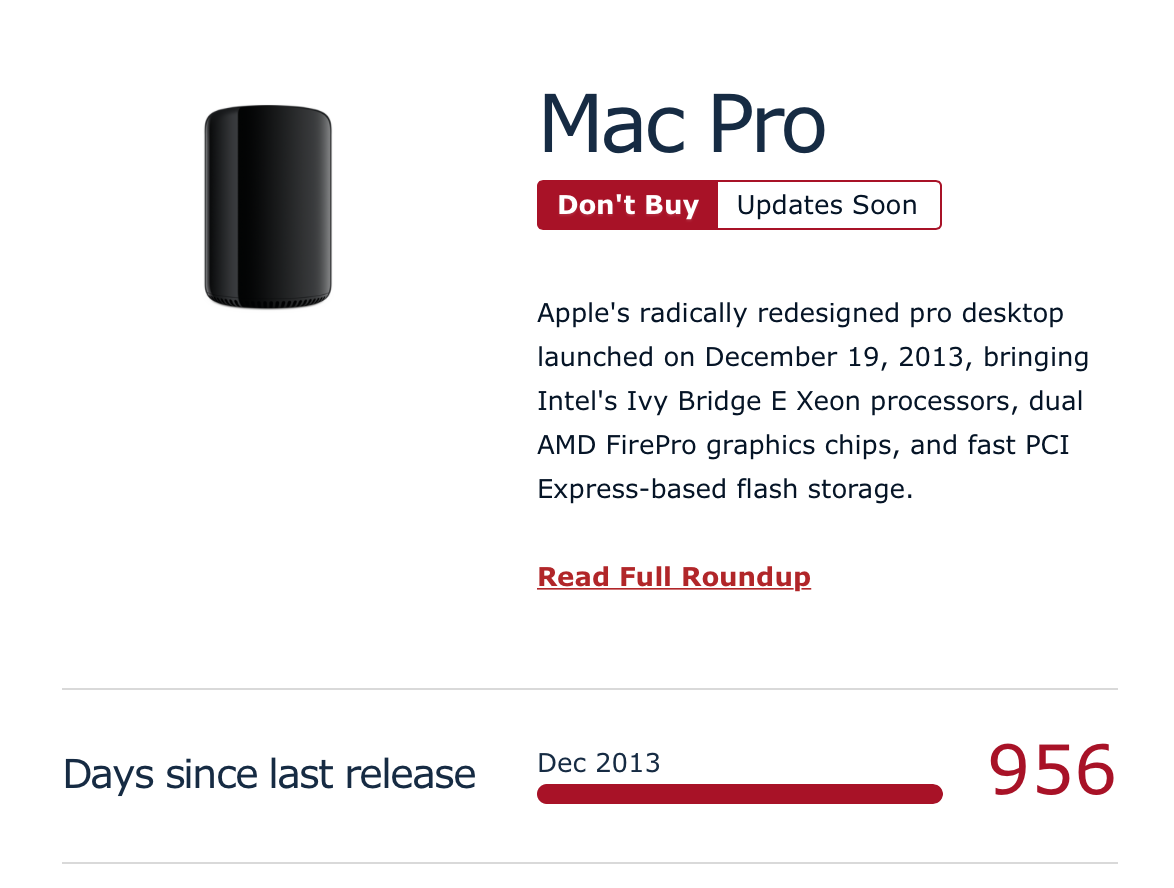The width and height of the screenshot is (1174, 888).
Task: Click the 'Express-based flash storage' text
Action: (722, 489)
